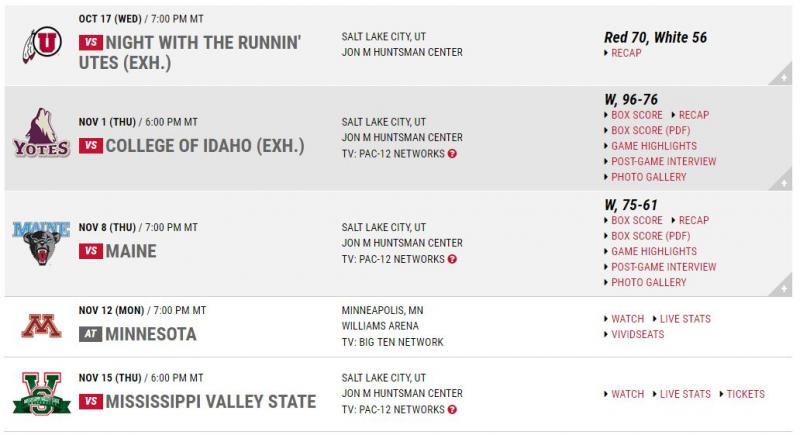Collapse the Maine game row corner arrow

[781, 287]
